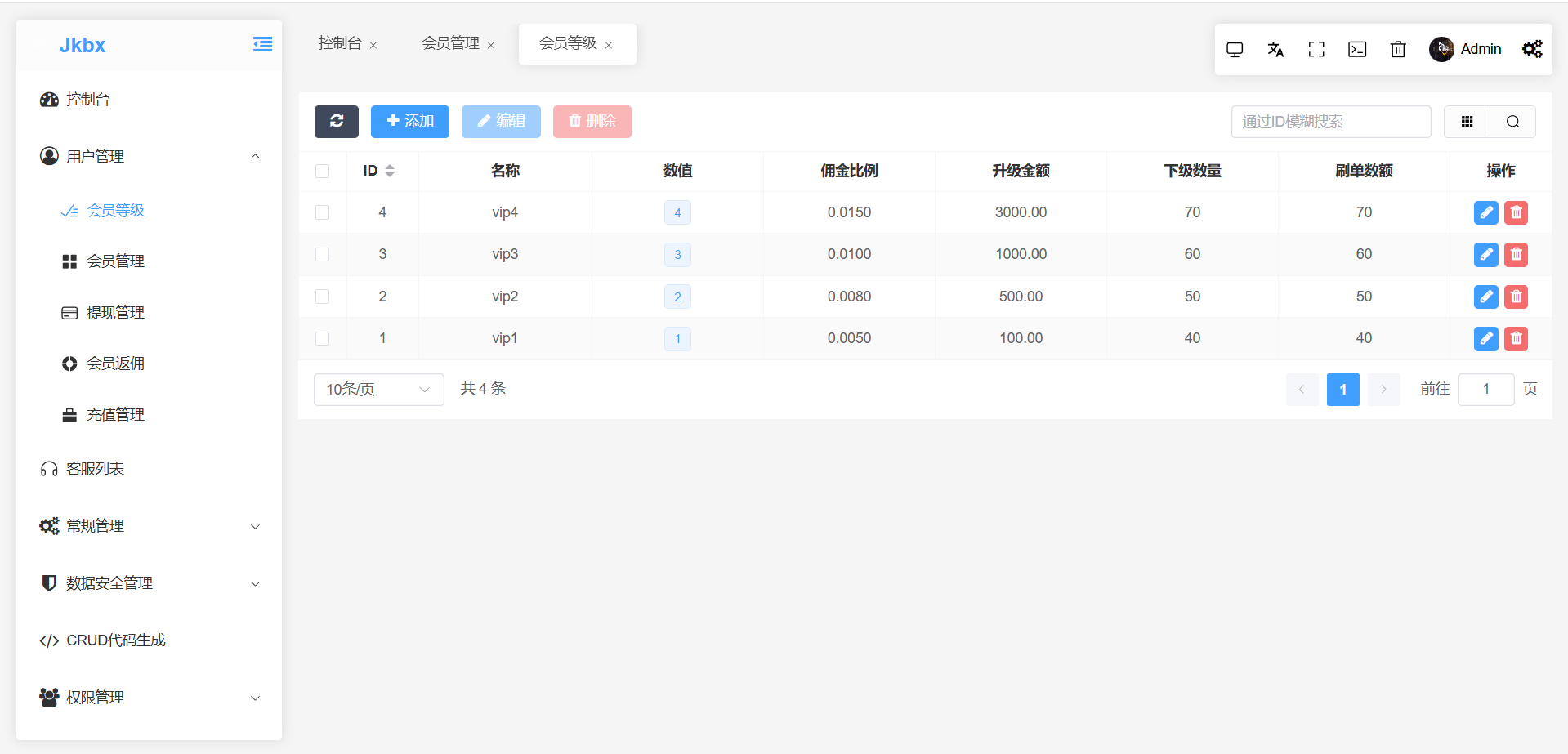The image size is (1568, 754).
Task: Select the checkbox for the vip3 row
Action: pos(323,254)
